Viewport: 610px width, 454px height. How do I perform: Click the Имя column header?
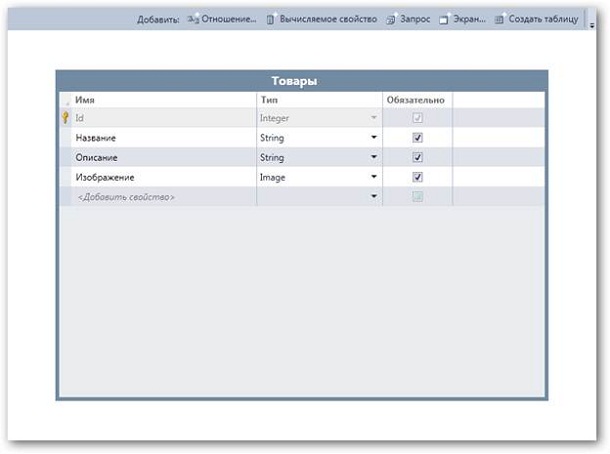point(163,100)
